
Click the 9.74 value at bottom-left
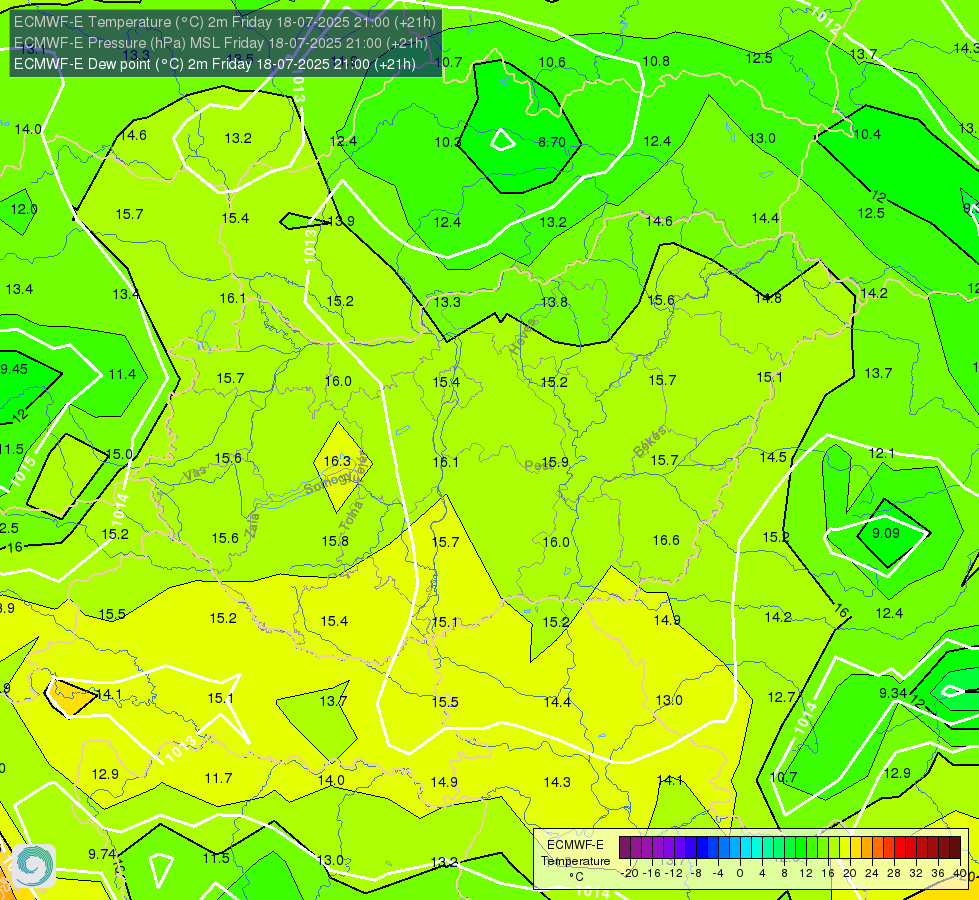pos(102,854)
